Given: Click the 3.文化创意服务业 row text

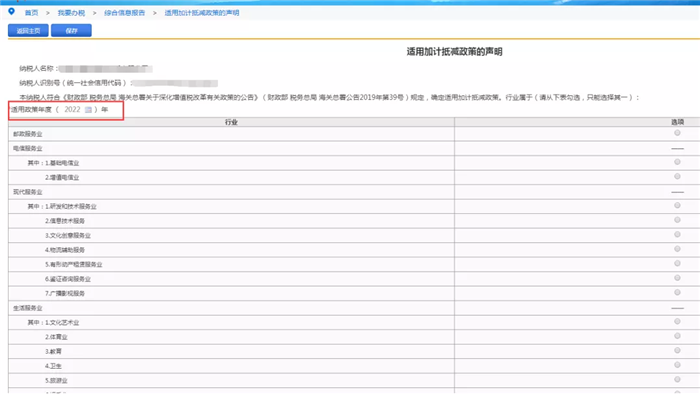Looking at the screenshot, I should coord(68,236).
